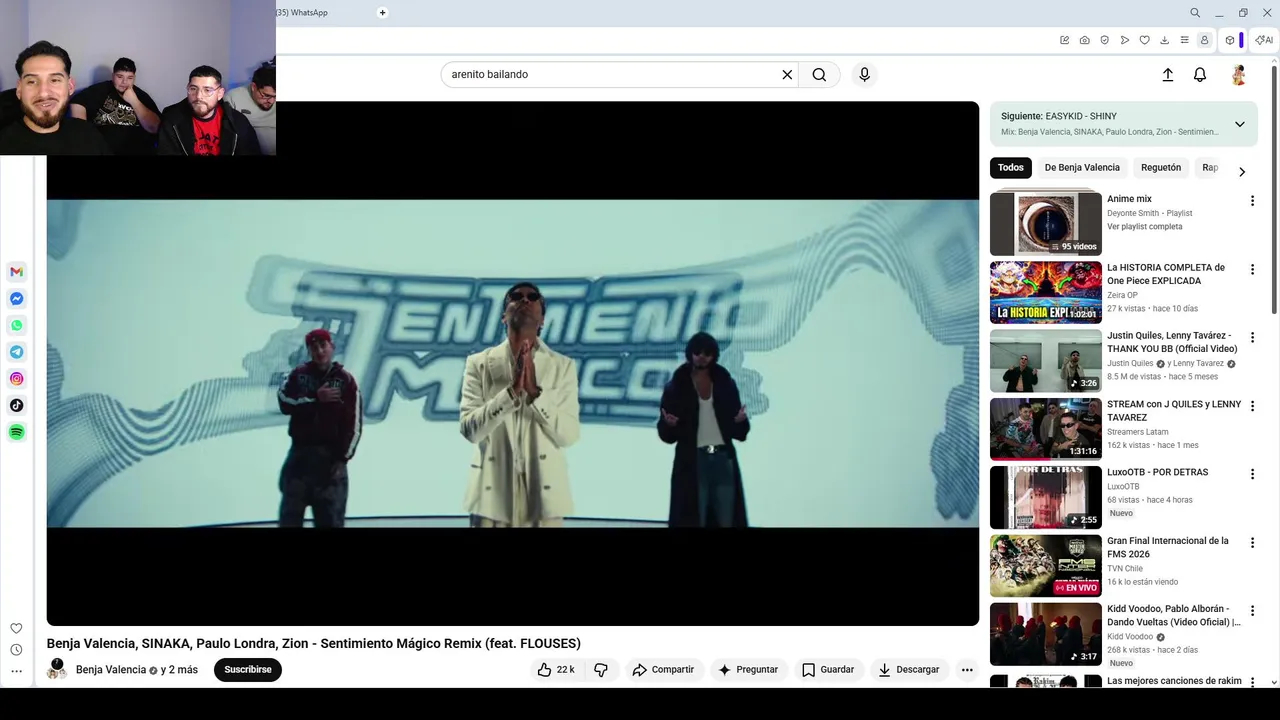Select the 'De Benja Valencia' filter chip
The height and width of the screenshot is (720, 1280).
(x=1082, y=168)
